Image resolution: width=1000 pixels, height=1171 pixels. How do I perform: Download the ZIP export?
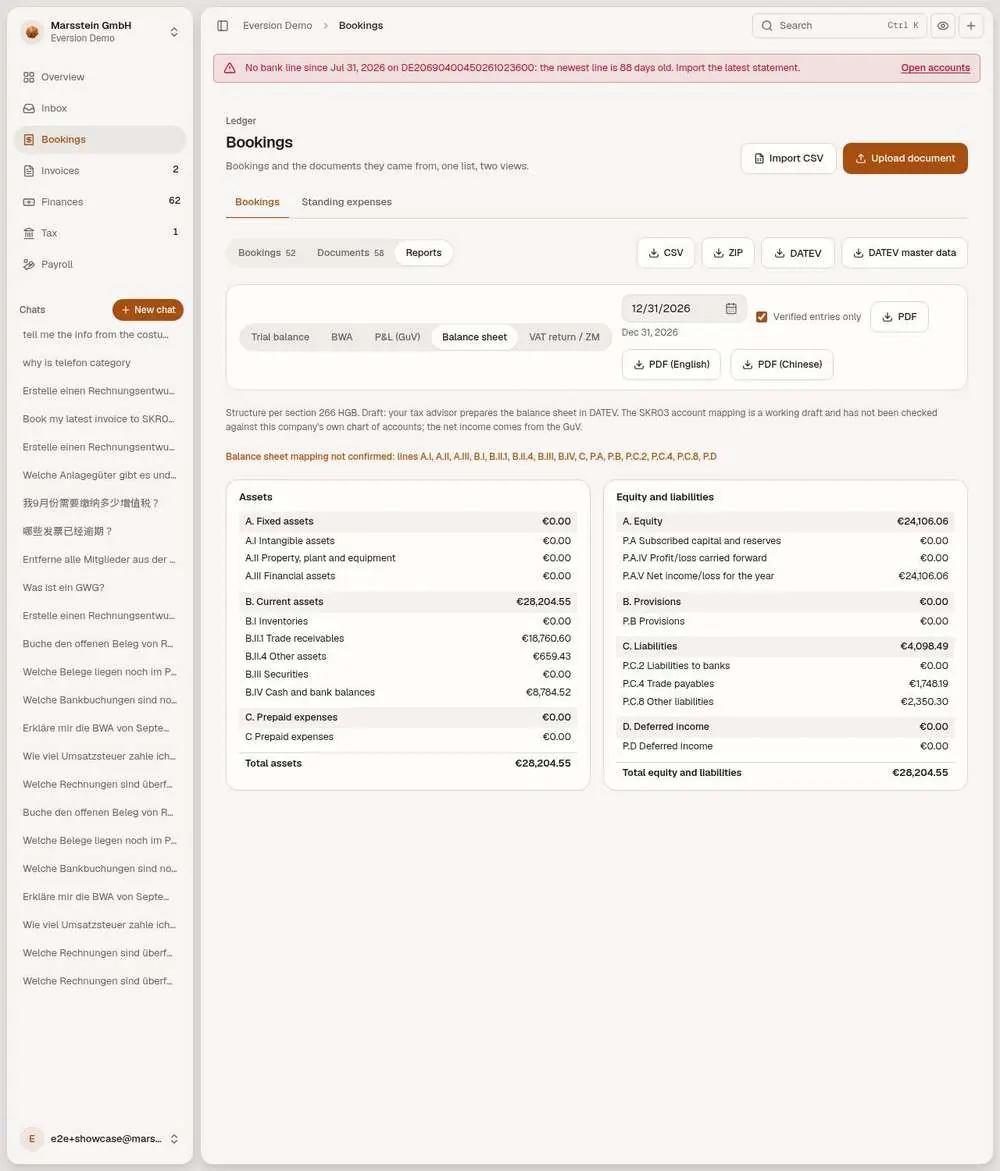728,253
